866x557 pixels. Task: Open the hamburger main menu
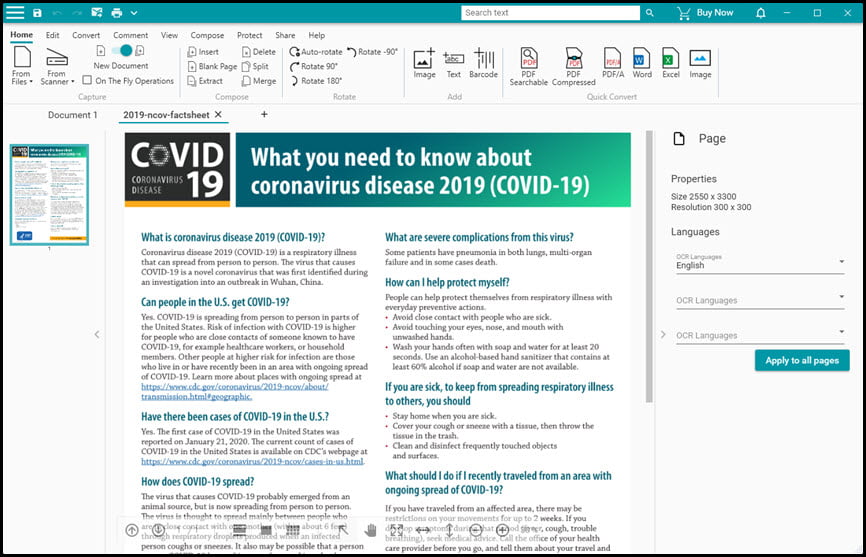pos(15,12)
